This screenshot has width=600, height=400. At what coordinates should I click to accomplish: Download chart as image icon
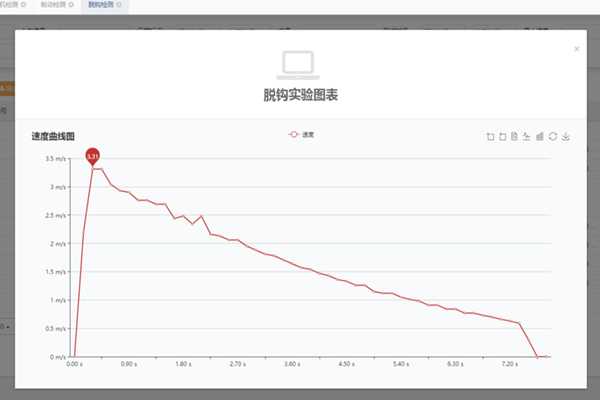point(566,136)
